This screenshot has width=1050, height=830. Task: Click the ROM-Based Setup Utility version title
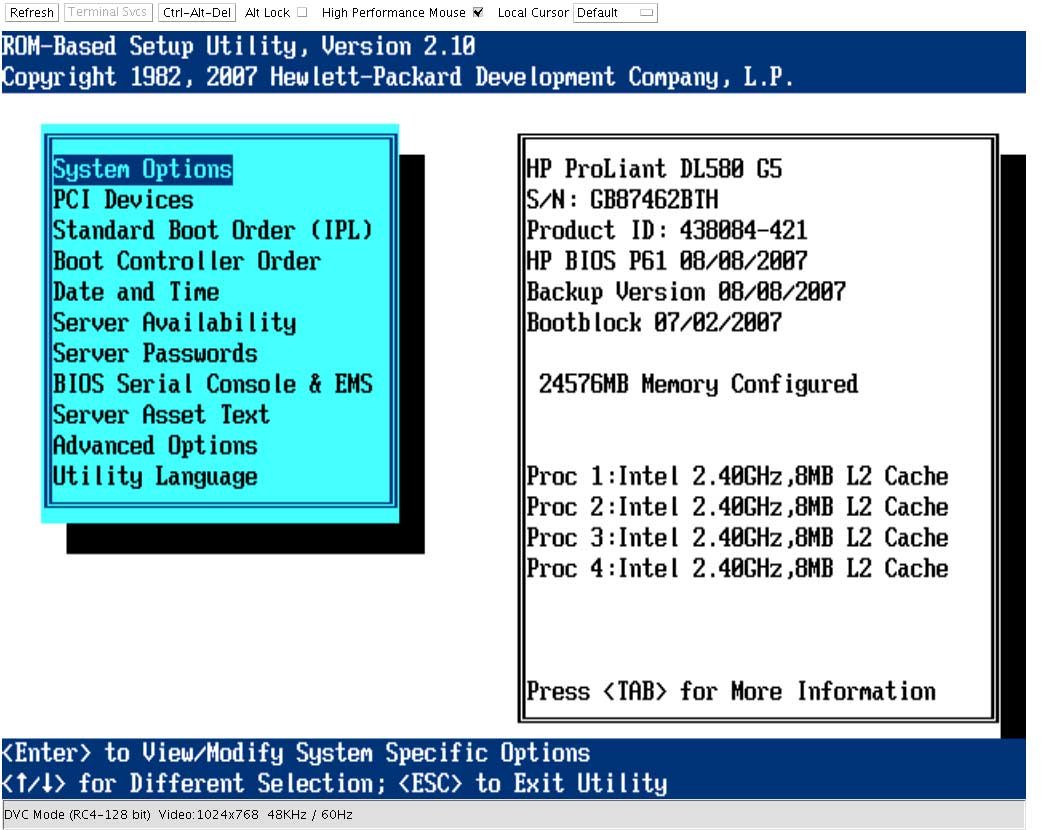click(238, 46)
